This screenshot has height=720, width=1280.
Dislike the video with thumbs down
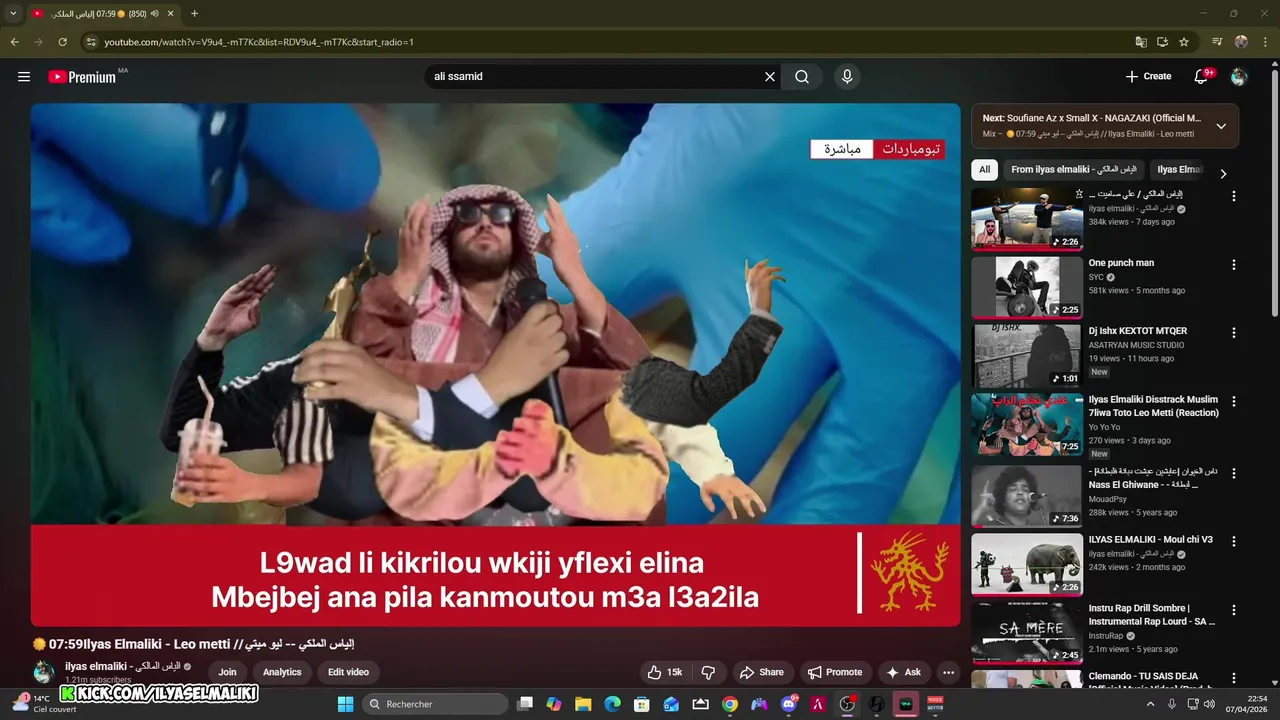[708, 672]
